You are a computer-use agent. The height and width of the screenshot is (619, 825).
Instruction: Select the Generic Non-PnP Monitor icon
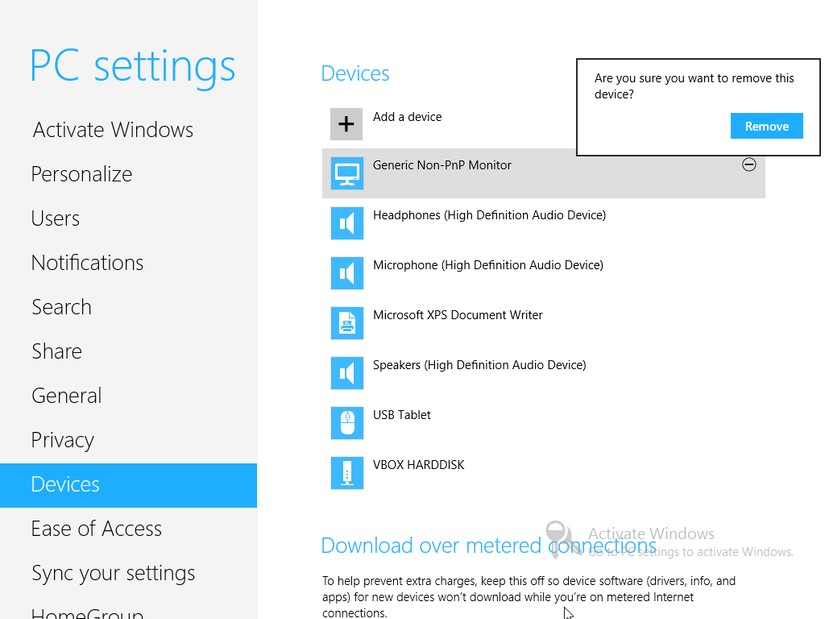(x=347, y=173)
